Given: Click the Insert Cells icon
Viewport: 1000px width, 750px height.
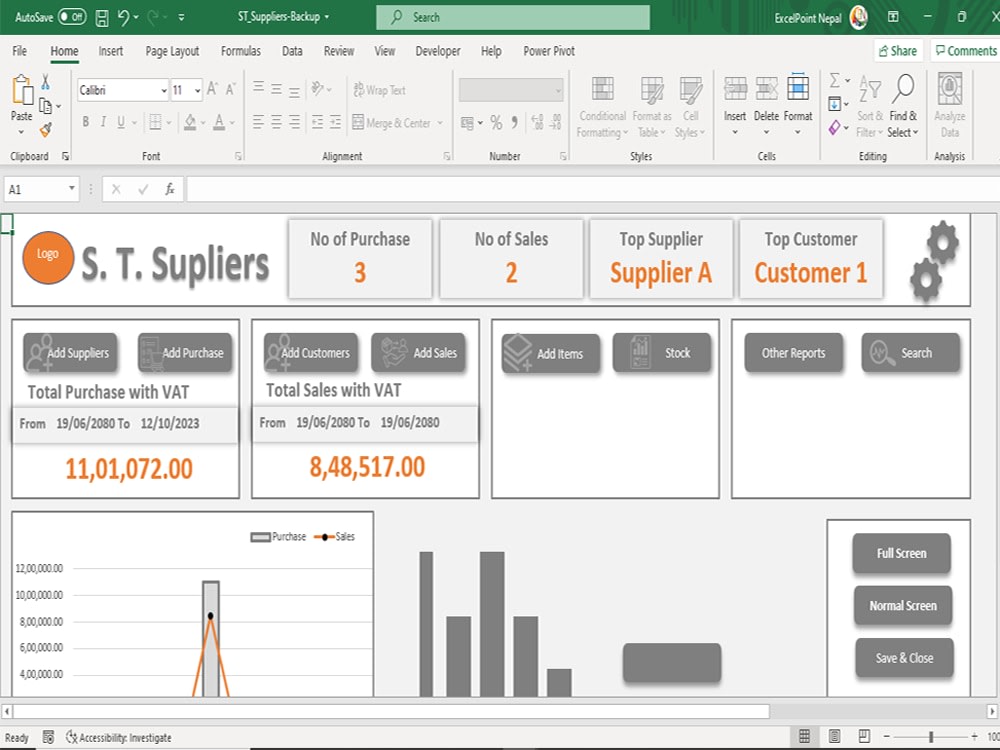Looking at the screenshot, I should coord(735,89).
